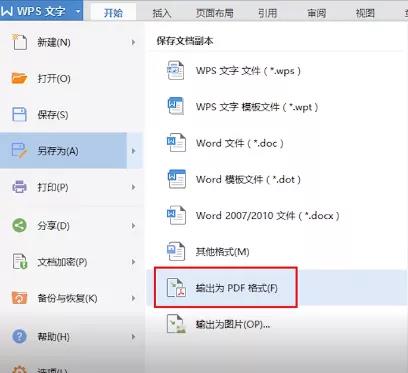
Task: Click the Print printer icon
Action: pyautogui.click(x=19, y=187)
